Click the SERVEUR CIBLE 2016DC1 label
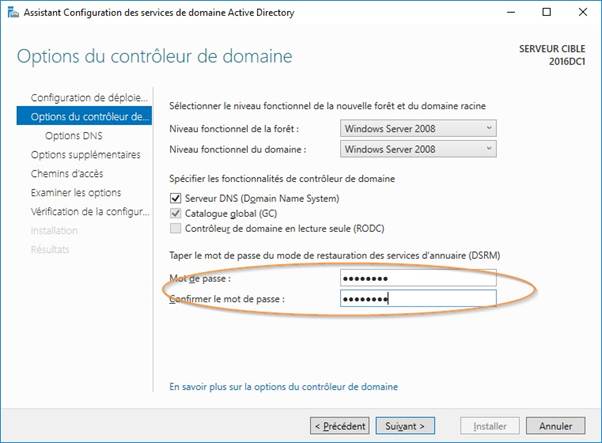 552,55
